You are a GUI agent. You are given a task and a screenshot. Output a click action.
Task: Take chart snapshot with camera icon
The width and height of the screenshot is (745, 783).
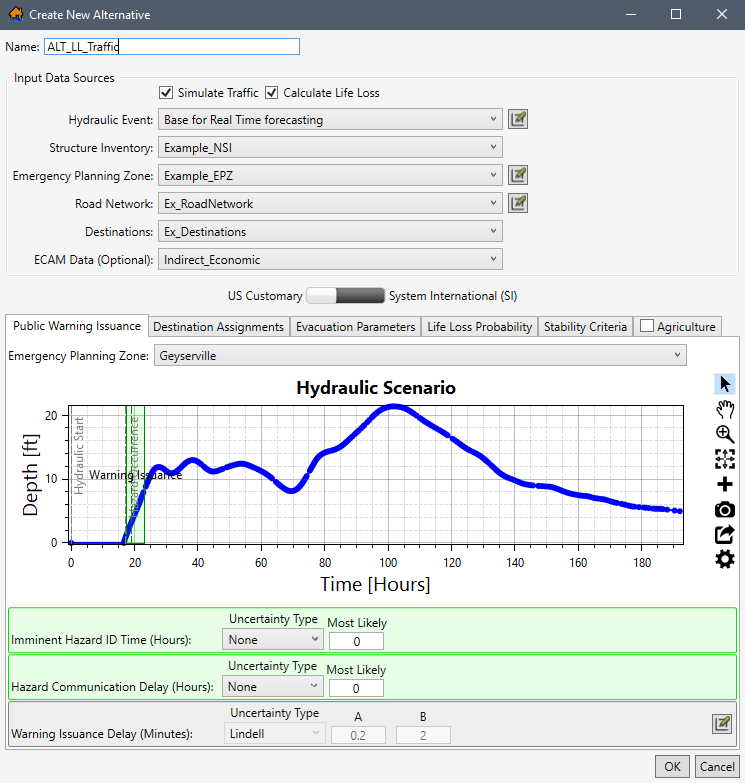coord(725,510)
